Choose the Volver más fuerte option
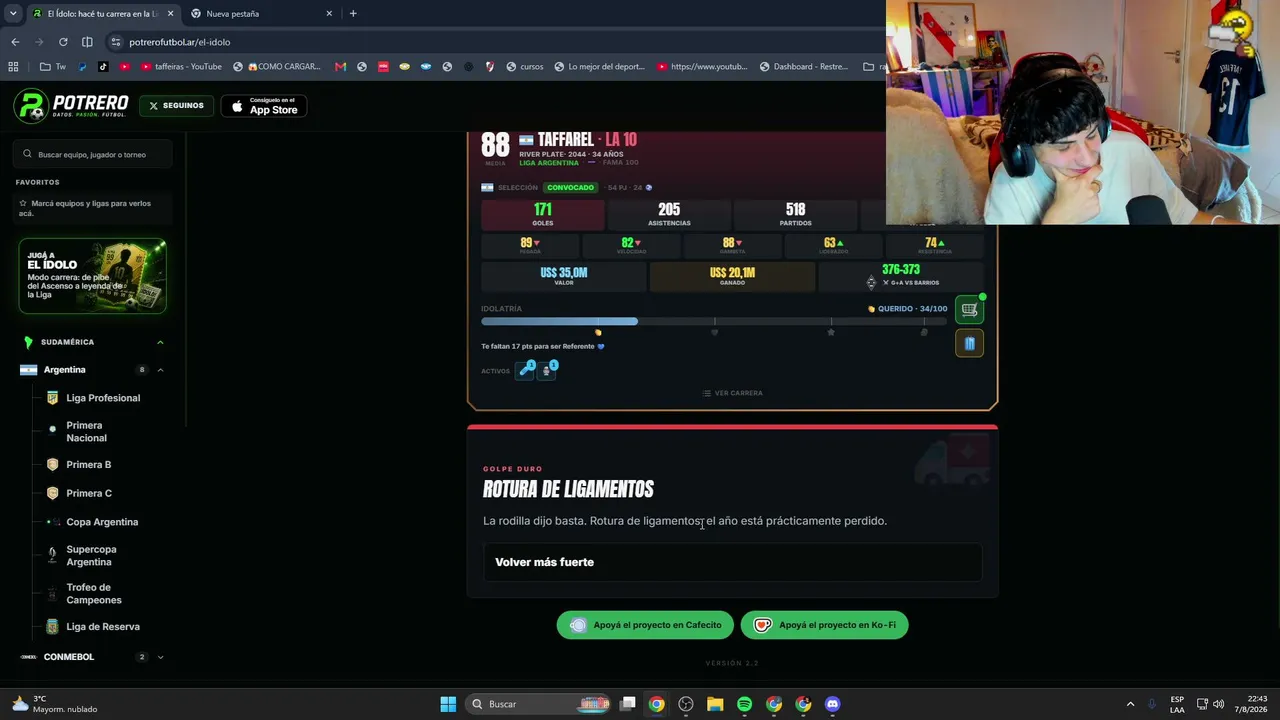Screen dimensions: 1280x720 [732, 562]
